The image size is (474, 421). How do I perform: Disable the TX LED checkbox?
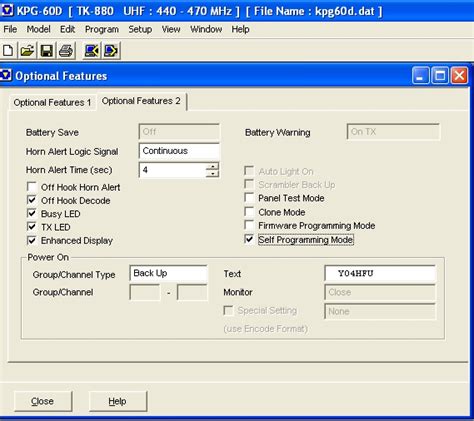[x=32, y=227]
